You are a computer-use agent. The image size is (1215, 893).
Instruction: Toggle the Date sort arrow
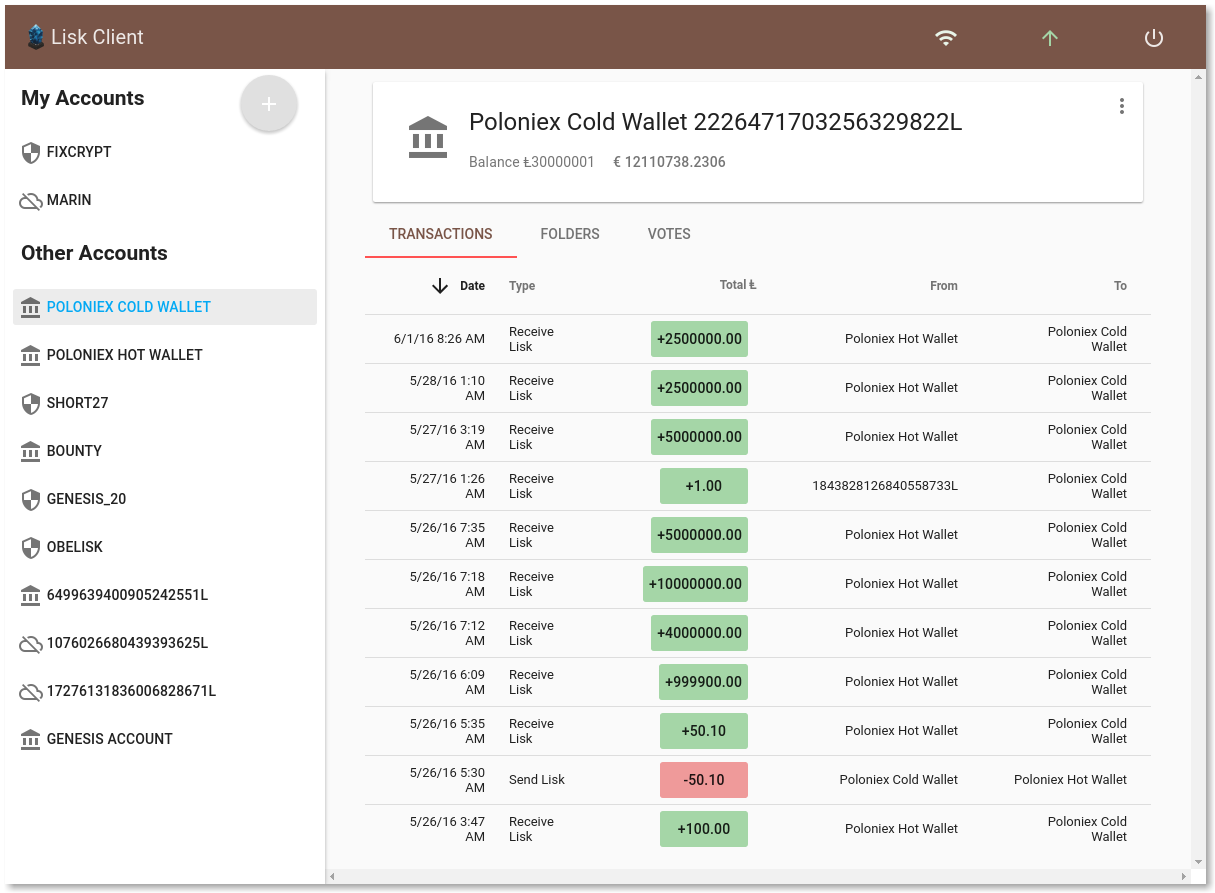click(440, 286)
